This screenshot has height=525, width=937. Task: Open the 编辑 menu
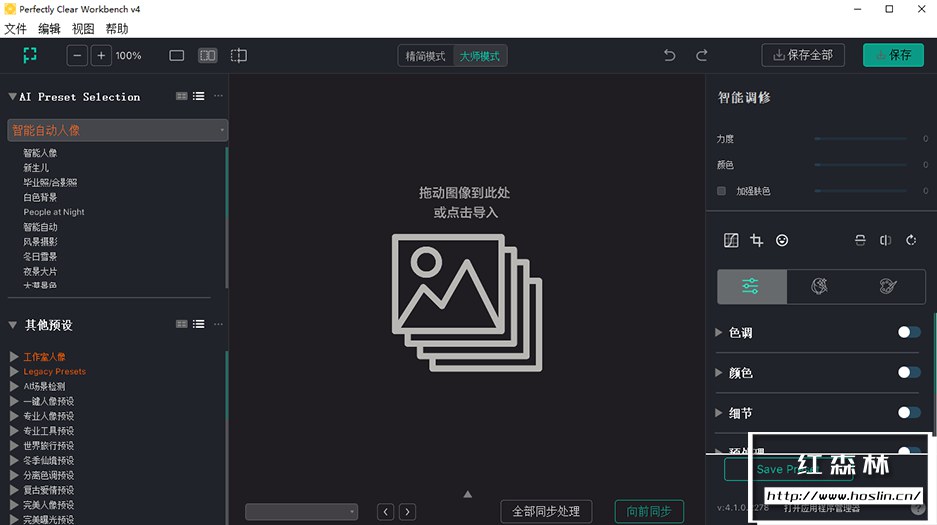click(x=49, y=29)
